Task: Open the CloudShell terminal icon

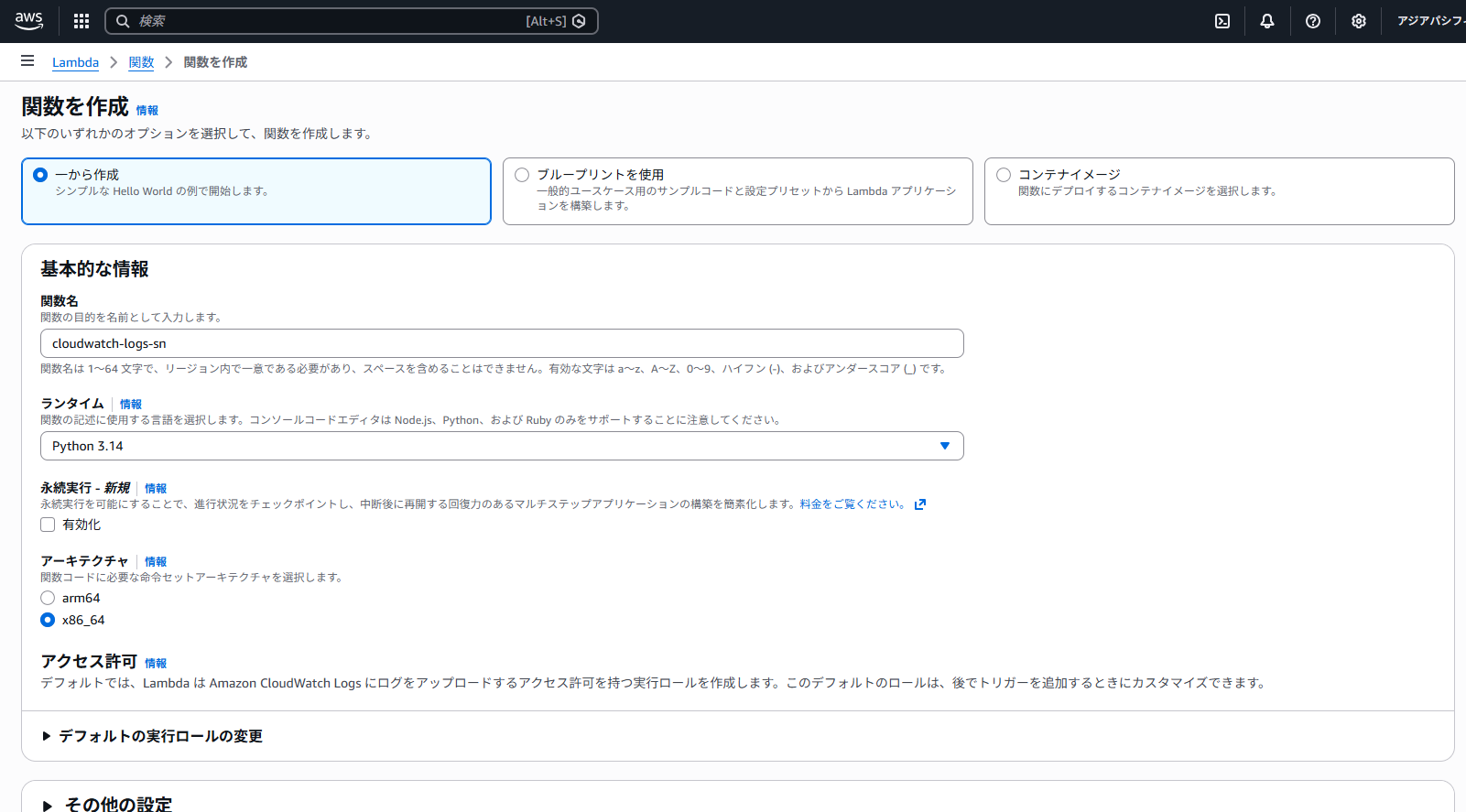Action: [x=1222, y=21]
